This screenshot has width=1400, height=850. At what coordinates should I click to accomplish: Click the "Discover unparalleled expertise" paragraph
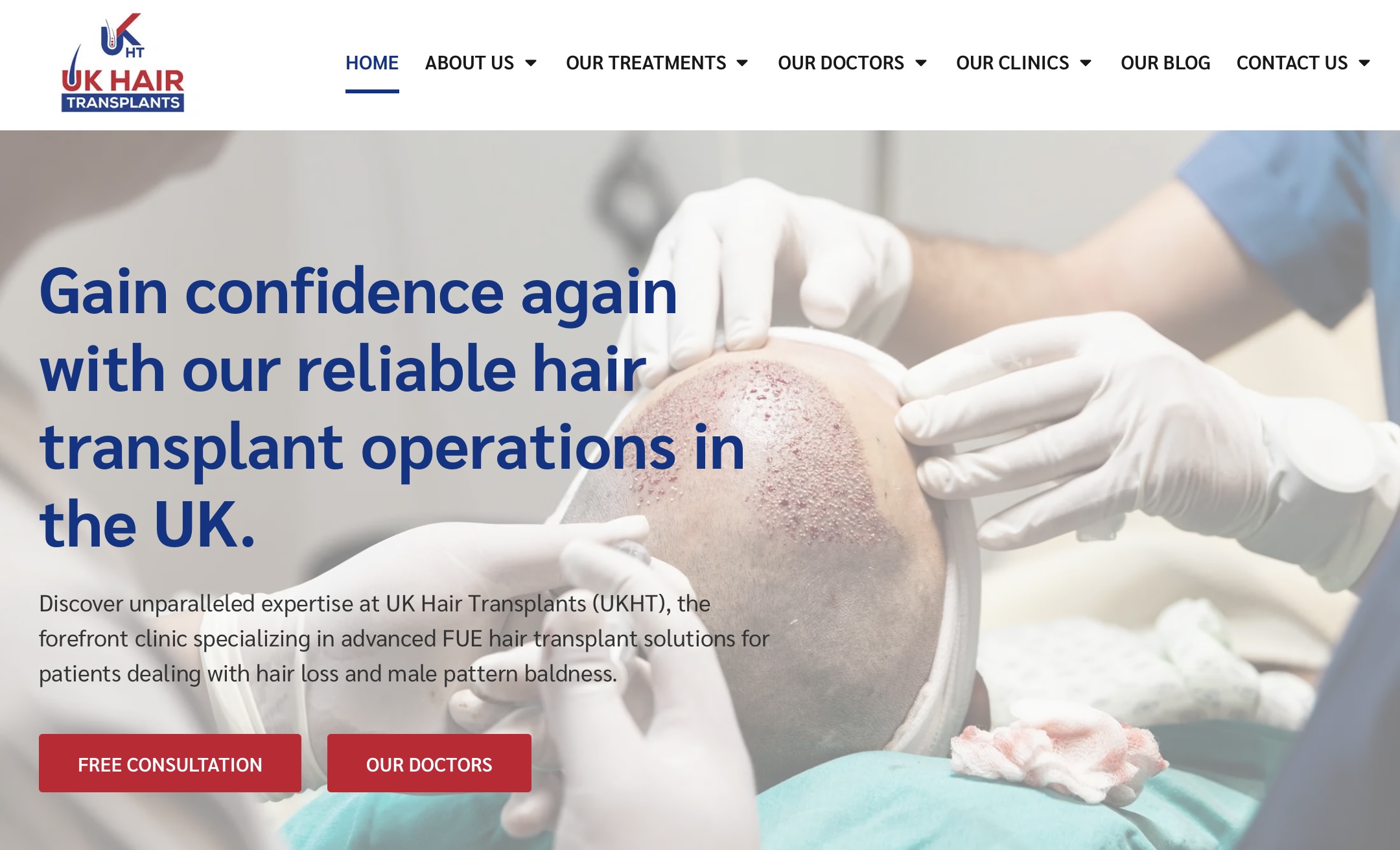tap(404, 639)
